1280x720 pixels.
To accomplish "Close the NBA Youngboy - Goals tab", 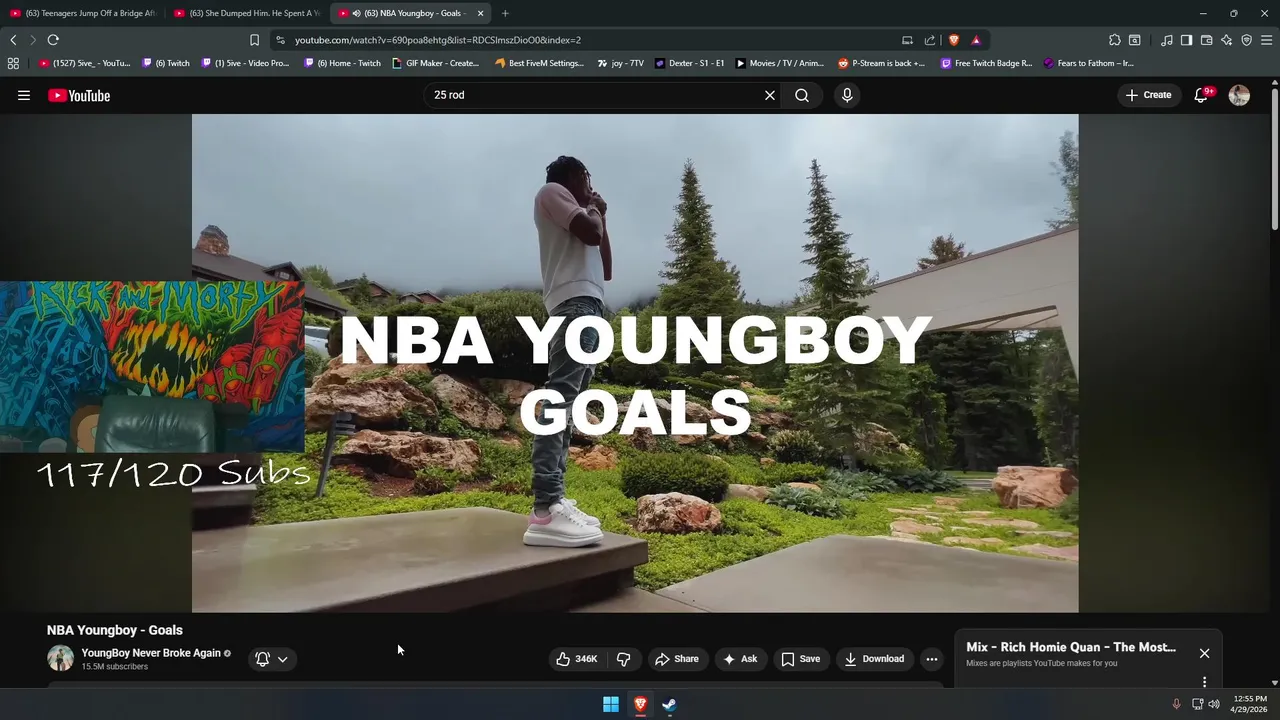I will point(480,13).
